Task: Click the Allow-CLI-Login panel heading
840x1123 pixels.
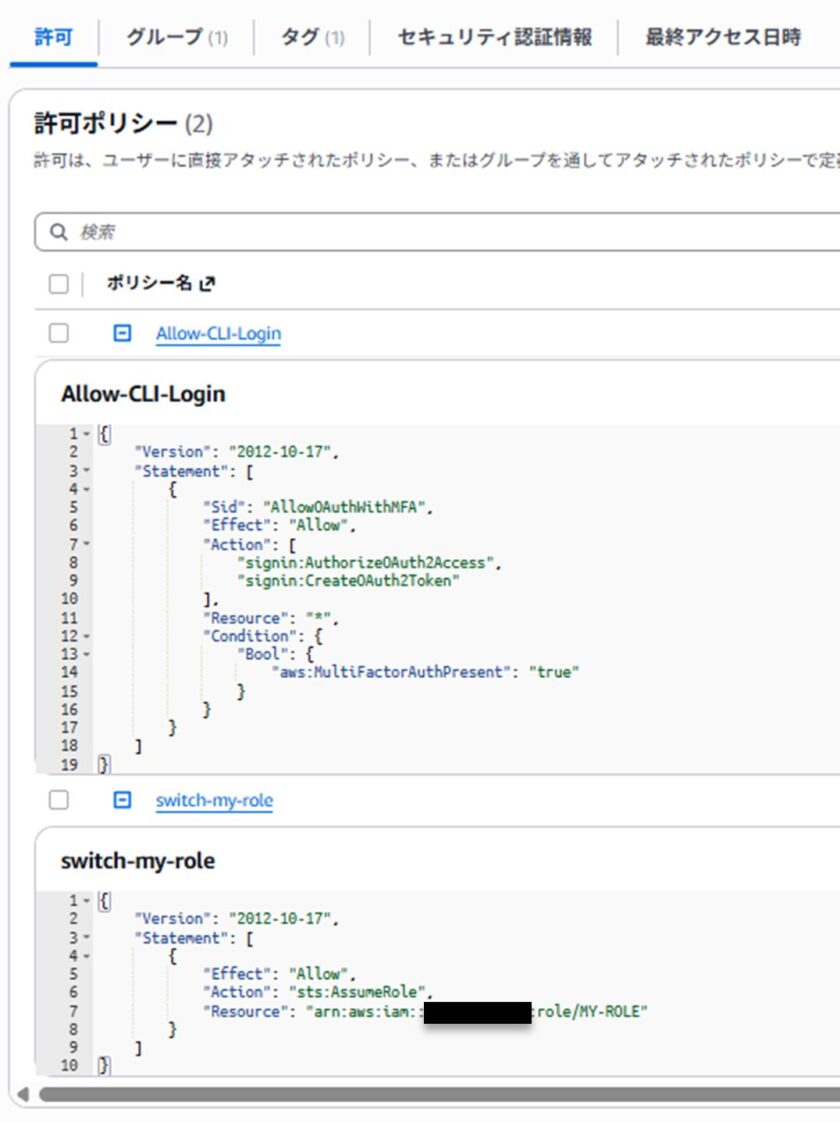Action: (x=143, y=394)
